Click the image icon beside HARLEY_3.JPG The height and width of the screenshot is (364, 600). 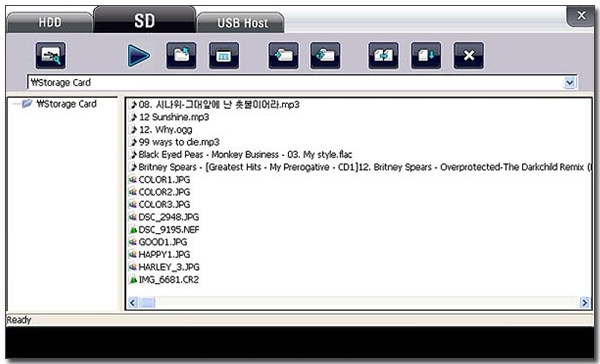(x=133, y=267)
